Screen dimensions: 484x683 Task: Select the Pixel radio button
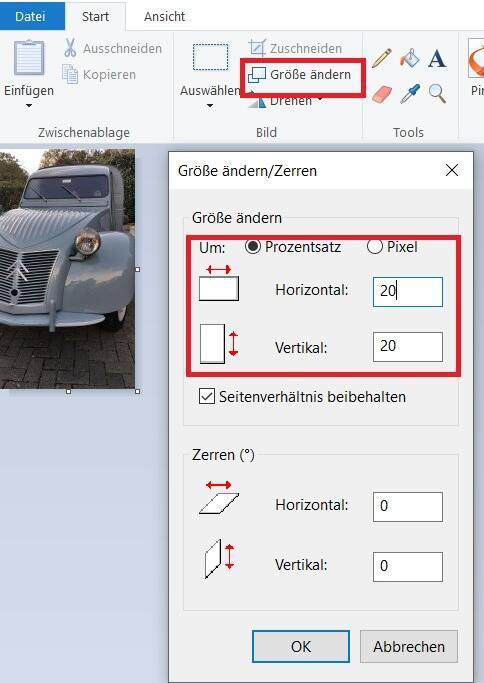pyautogui.click(x=375, y=247)
